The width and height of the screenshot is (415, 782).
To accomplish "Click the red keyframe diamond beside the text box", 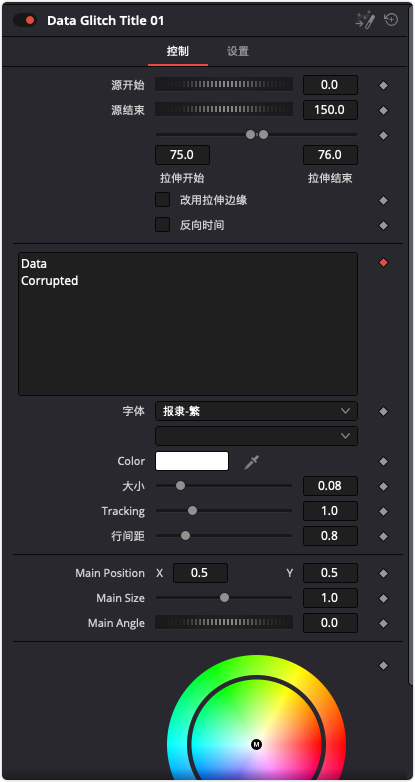I will (383, 262).
